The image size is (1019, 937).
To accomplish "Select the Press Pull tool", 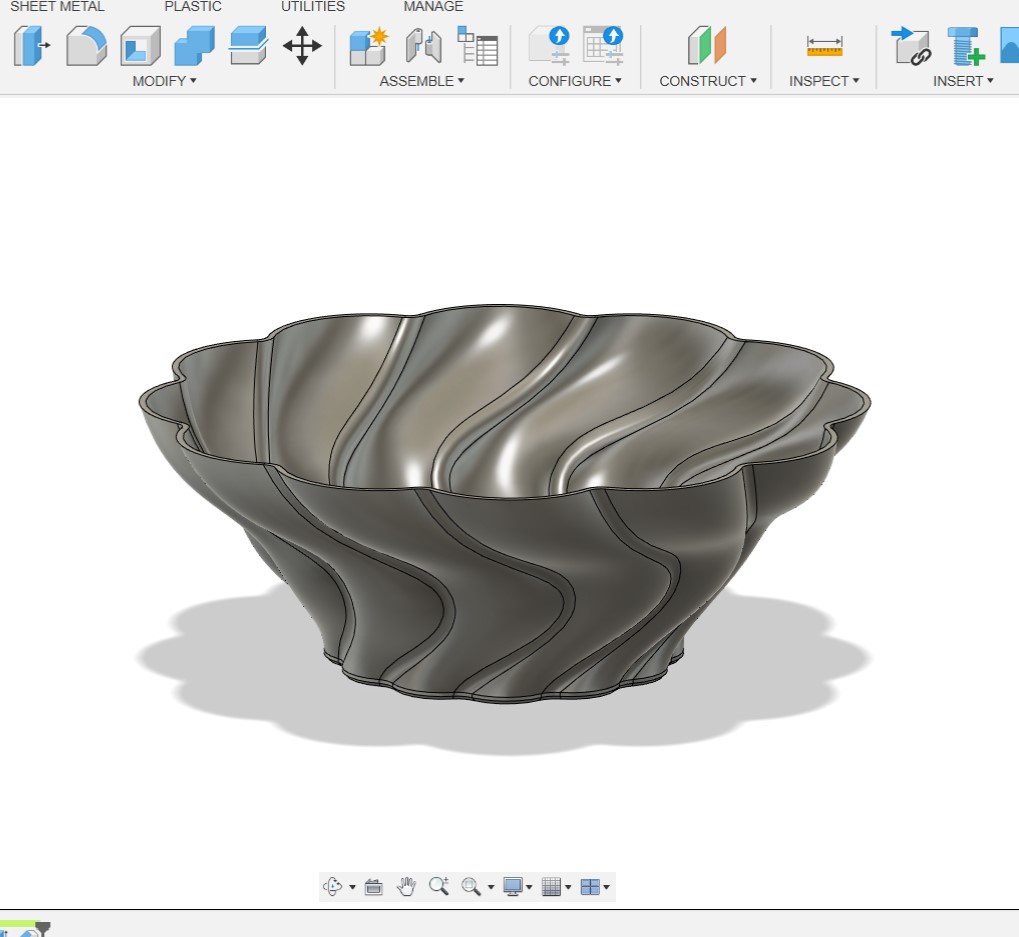I will click(x=31, y=45).
